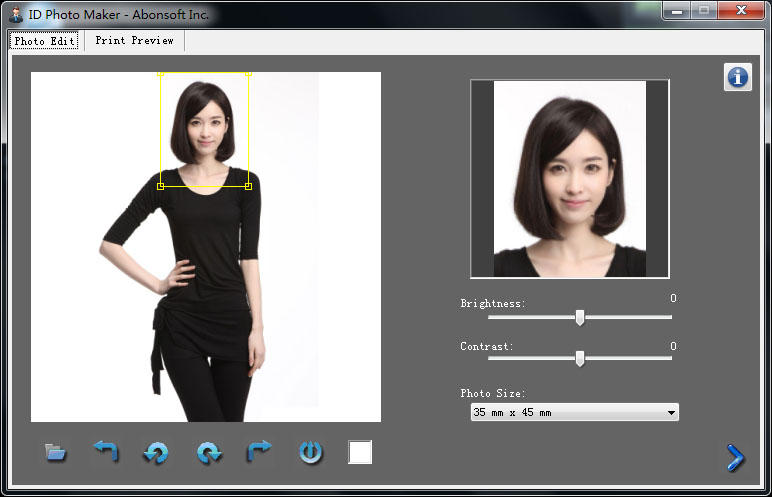
Task: Click the top-left crop handle
Action: point(161,74)
